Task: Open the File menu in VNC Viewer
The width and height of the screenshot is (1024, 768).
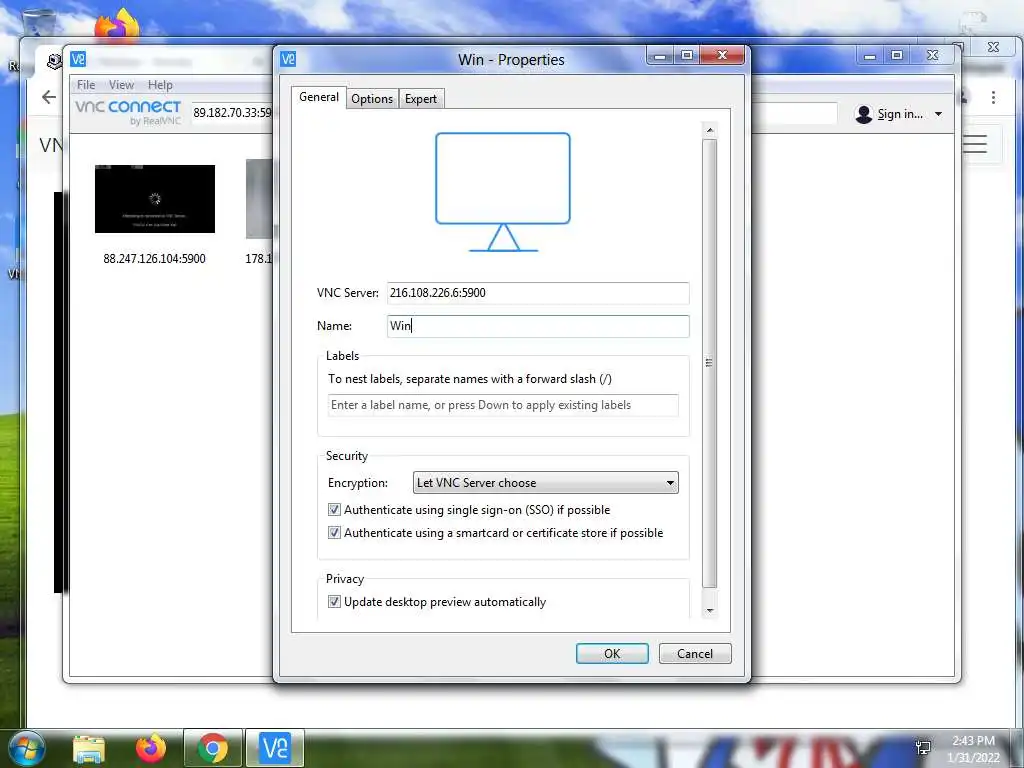Action: click(x=86, y=85)
